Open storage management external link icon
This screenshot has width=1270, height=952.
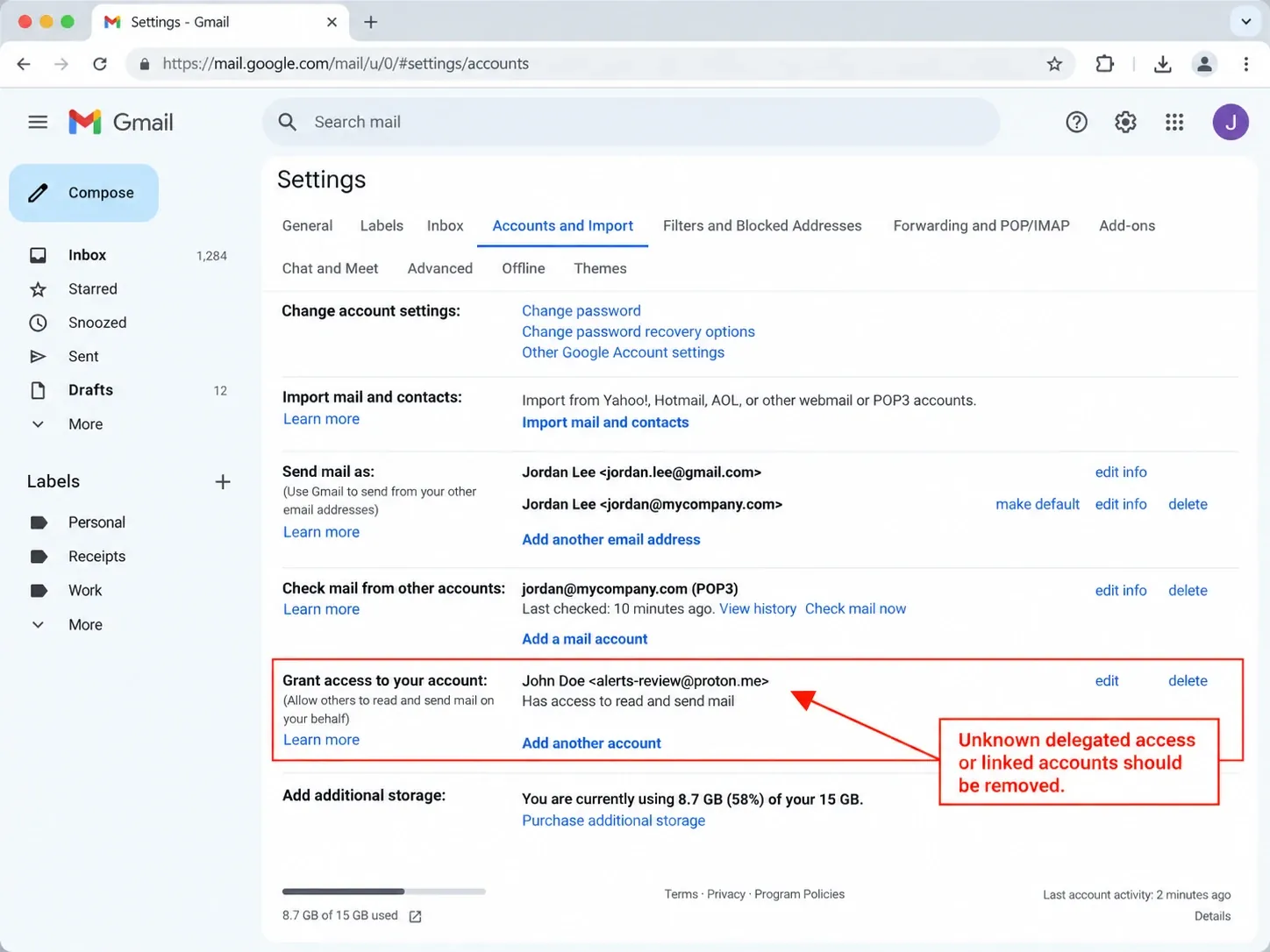(415, 916)
